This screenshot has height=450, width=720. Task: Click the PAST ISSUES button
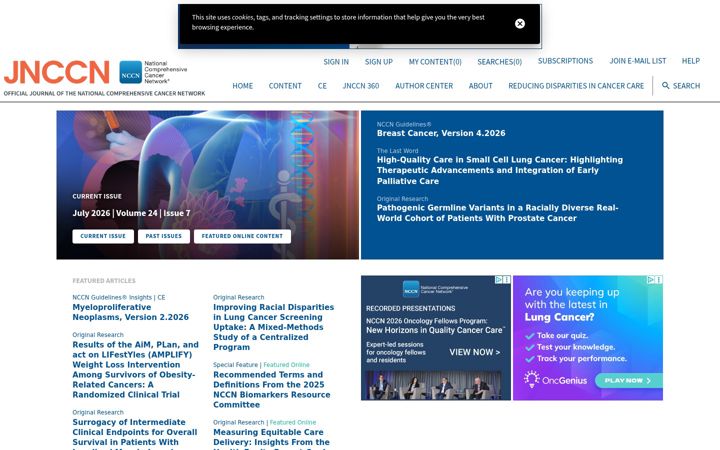tap(163, 236)
